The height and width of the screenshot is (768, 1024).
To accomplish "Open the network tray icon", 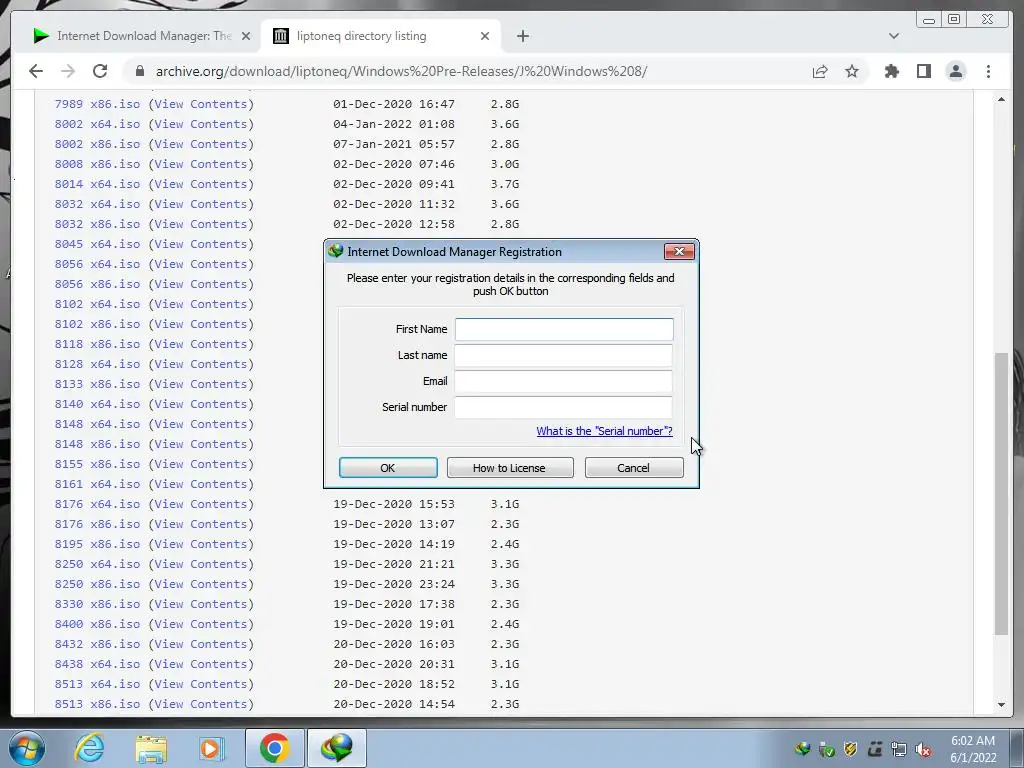I will tap(899, 749).
